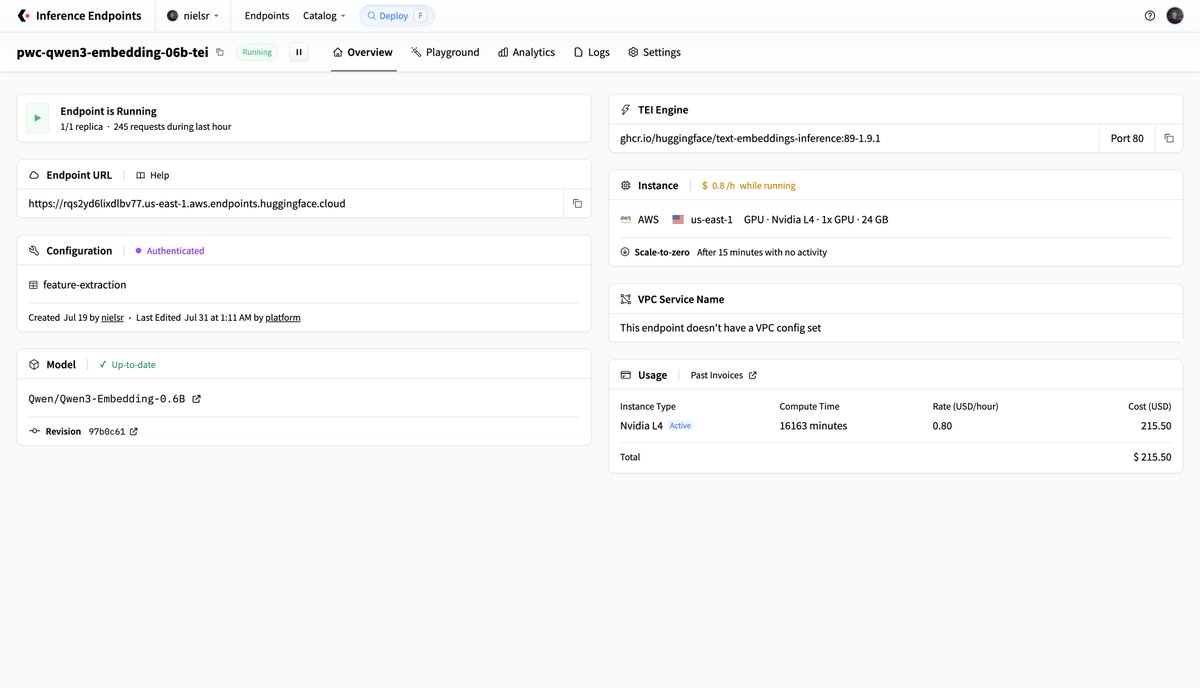Screen dimensions: 1200x688
Task: Click the Up-to-date model status
Action: tap(128, 365)
